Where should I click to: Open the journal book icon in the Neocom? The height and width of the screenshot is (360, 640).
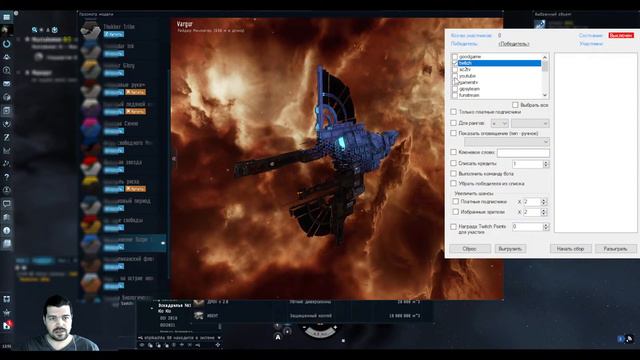(x=7, y=244)
